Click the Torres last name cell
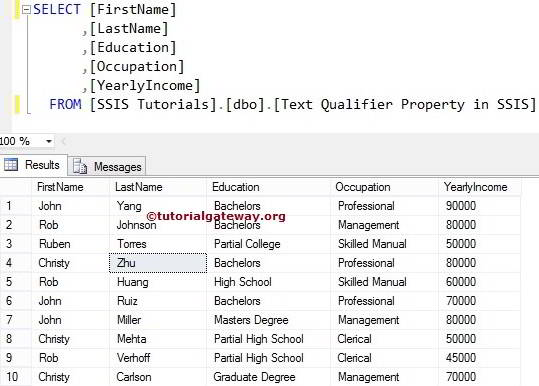Viewport: 539px width, 386px height. click(158, 244)
